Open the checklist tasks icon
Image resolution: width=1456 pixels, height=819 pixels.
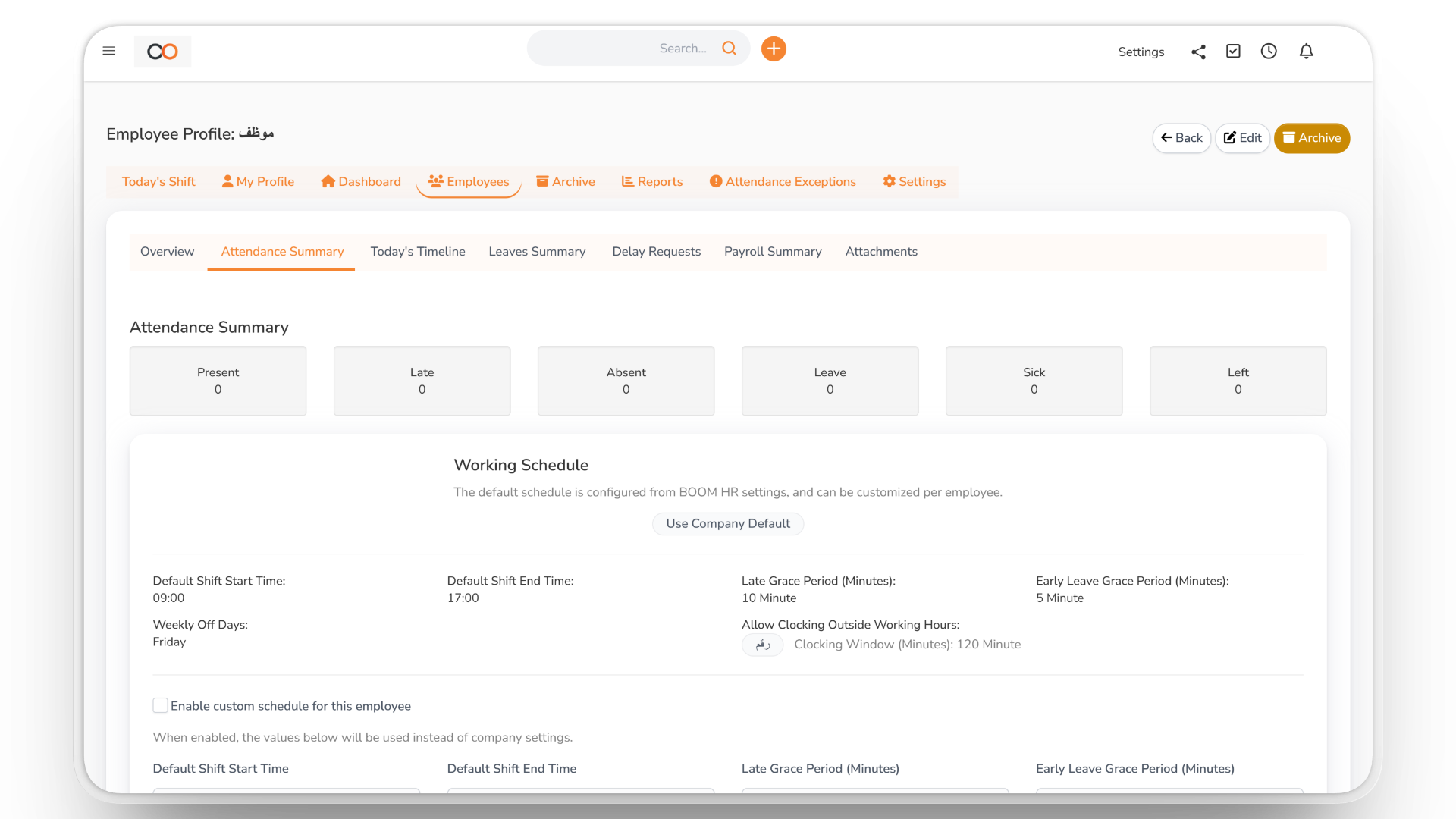tap(1233, 52)
